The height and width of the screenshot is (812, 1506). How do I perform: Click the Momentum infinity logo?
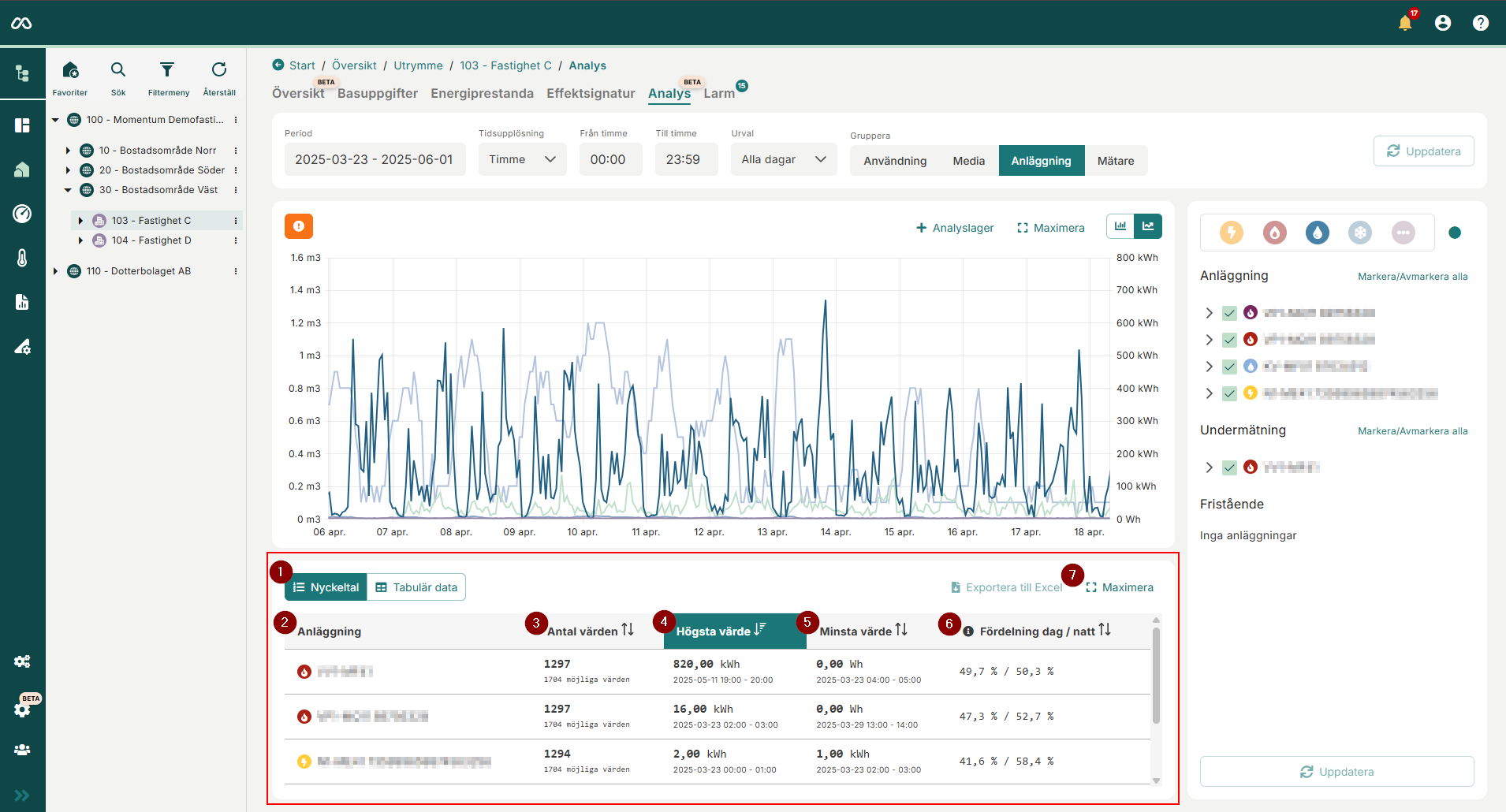[x=21, y=24]
